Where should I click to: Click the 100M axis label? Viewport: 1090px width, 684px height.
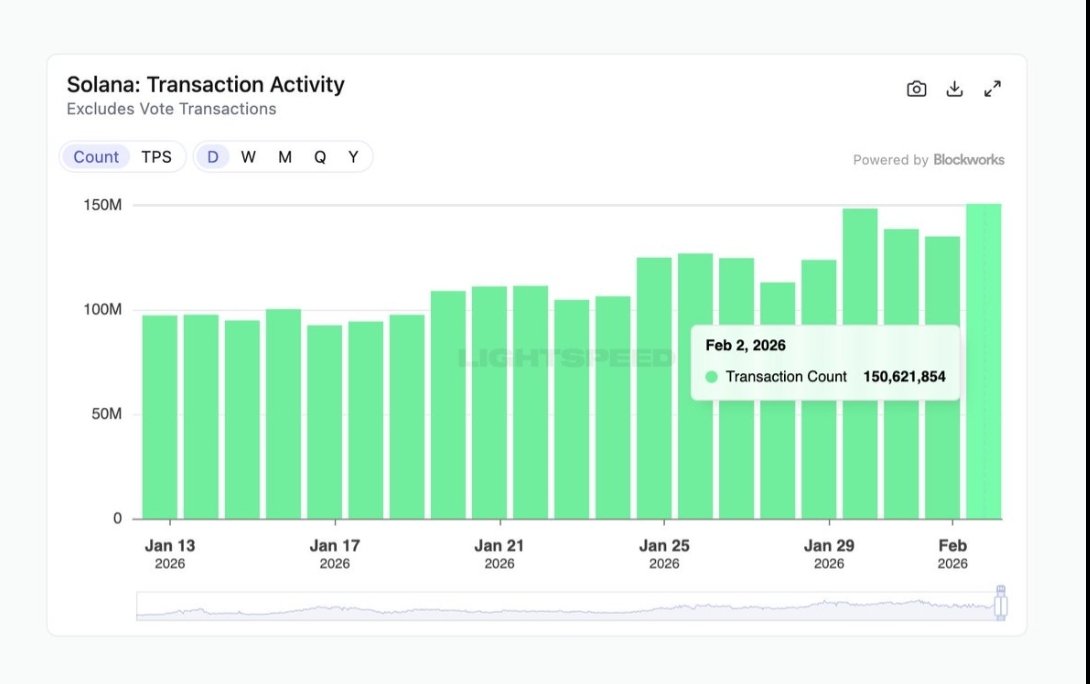(x=103, y=309)
